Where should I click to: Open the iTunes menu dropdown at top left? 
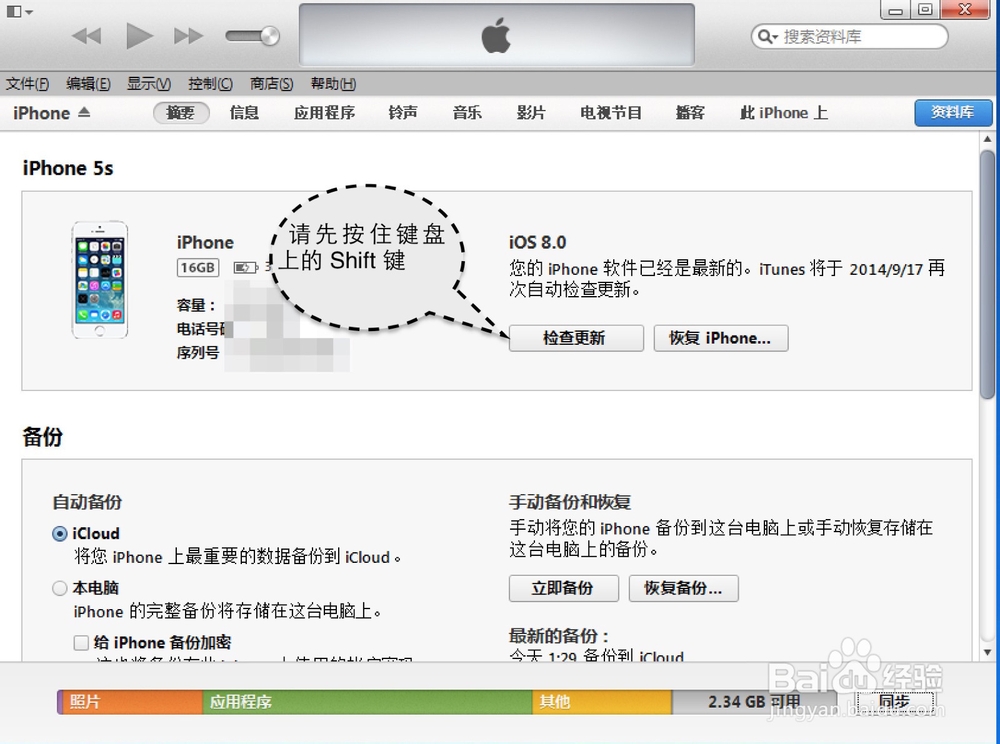[x=18, y=10]
